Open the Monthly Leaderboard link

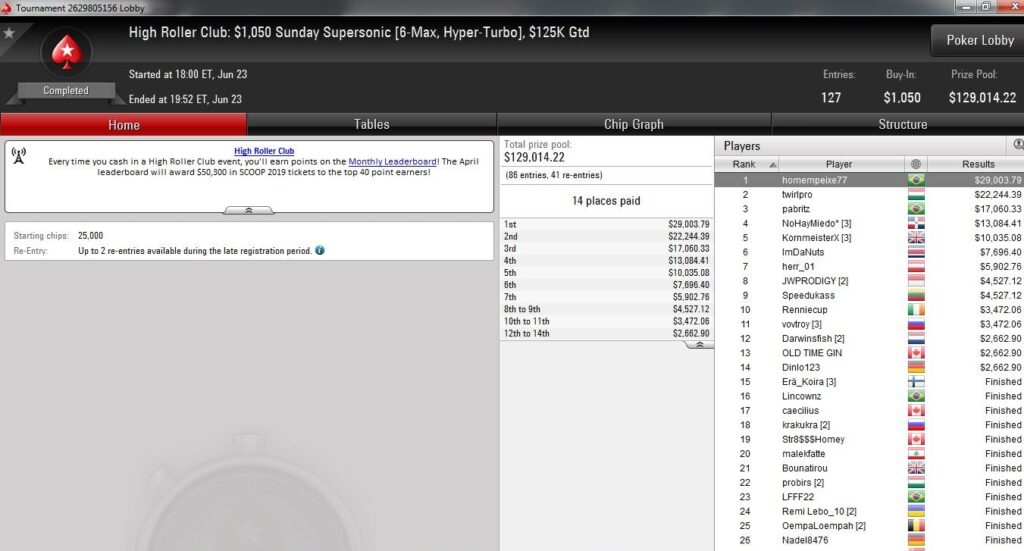[x=392, y=162]
